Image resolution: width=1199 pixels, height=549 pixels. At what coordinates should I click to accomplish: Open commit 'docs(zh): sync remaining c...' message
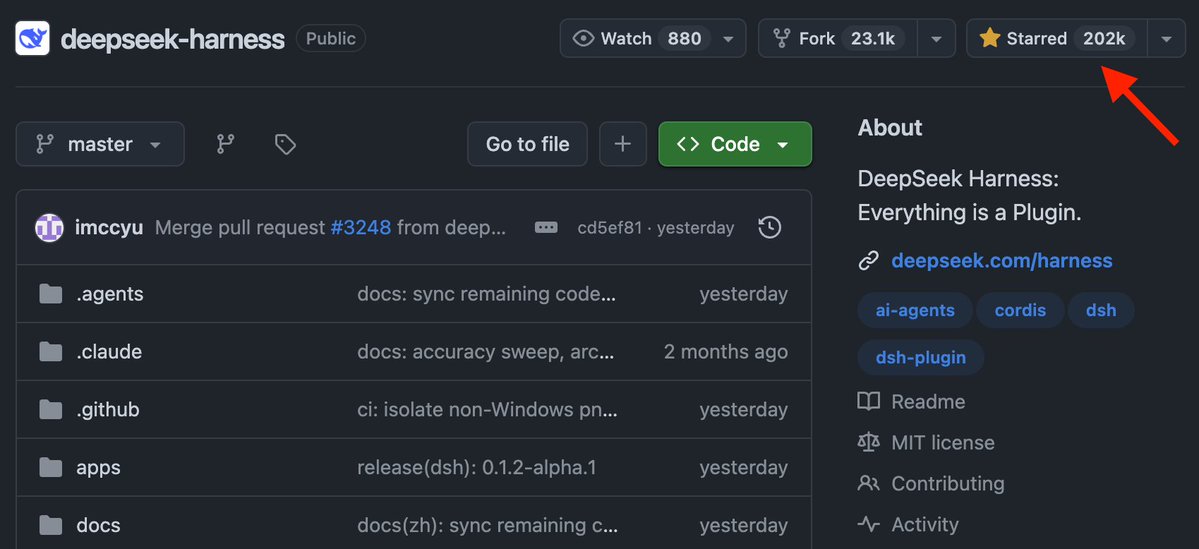coord(487,525)
